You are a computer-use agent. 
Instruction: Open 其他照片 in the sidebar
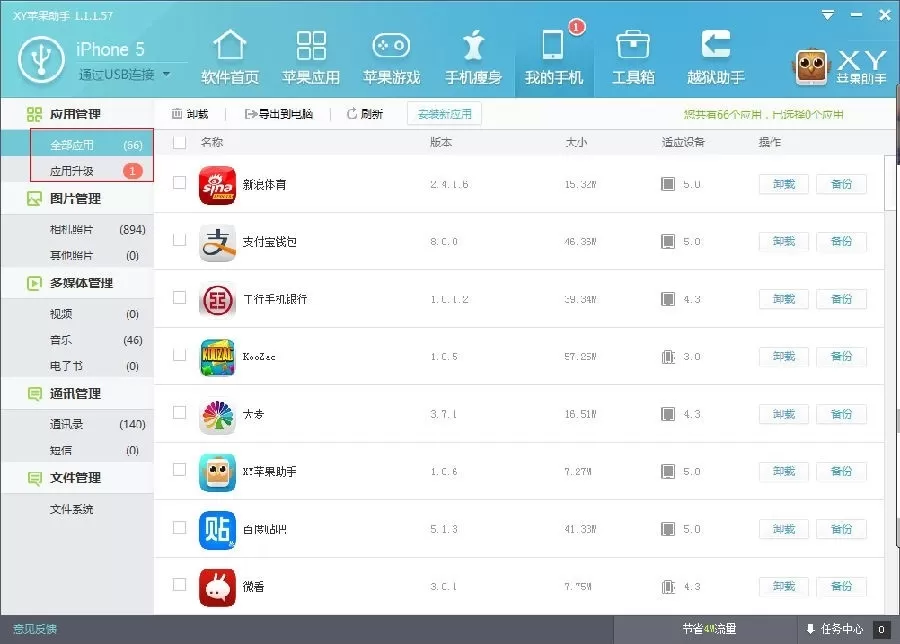pyautogui.click(x=77, y=255)
